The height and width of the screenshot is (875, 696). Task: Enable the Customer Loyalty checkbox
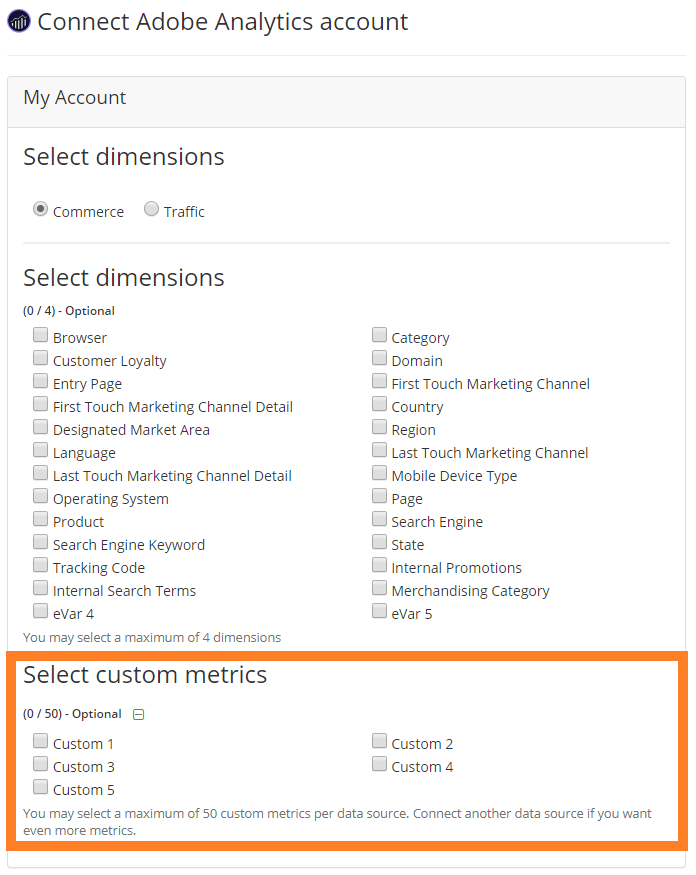click(x=40, y=359)
